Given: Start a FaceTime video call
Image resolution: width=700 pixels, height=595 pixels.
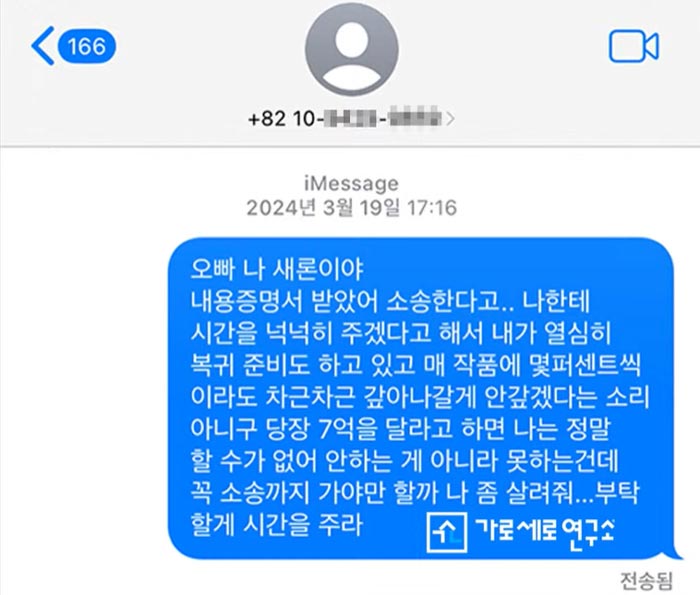Looking at the screenshot, I should [x=634, y=46].
